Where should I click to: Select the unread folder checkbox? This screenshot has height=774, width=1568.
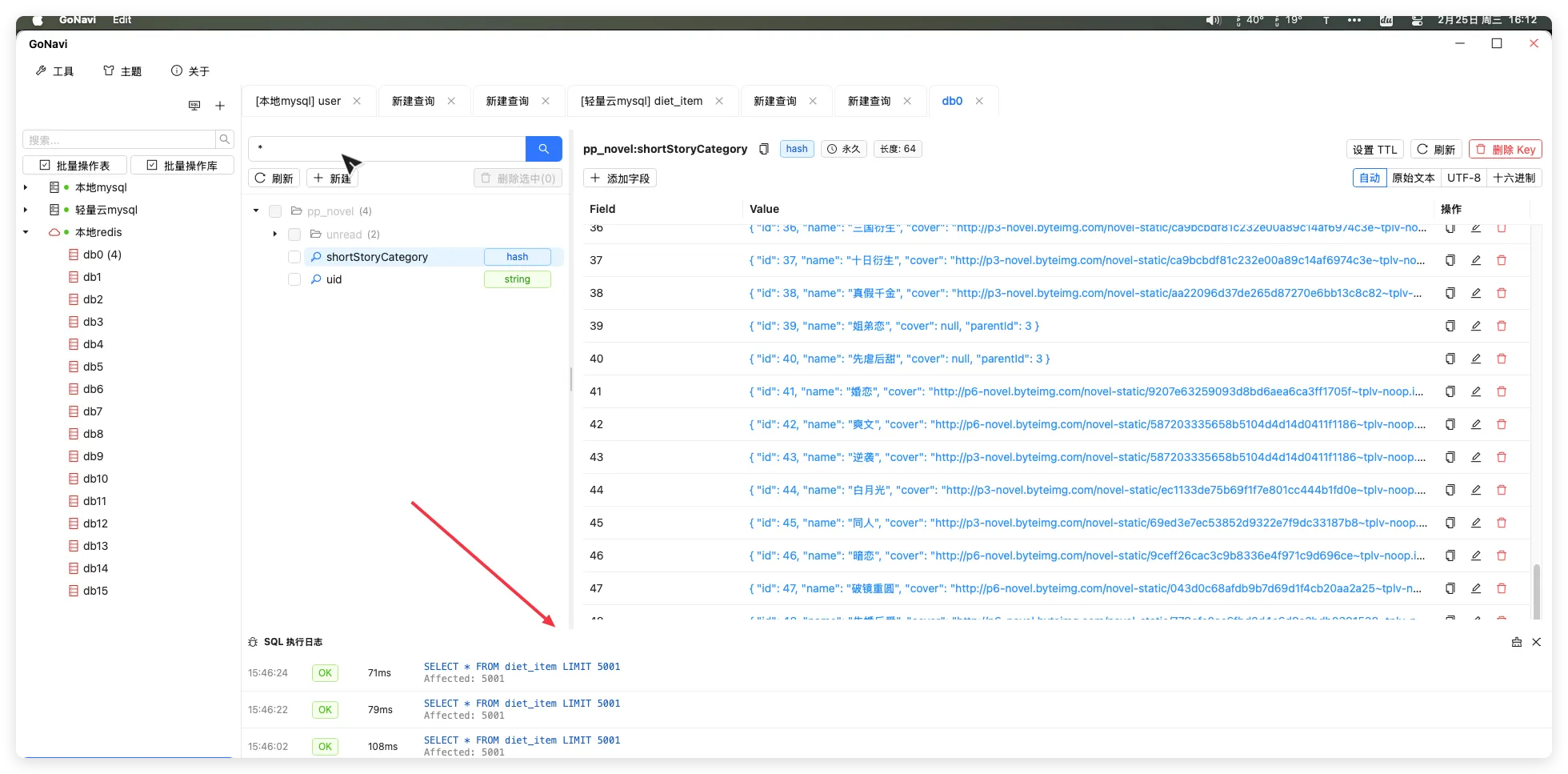pos(294,235)
